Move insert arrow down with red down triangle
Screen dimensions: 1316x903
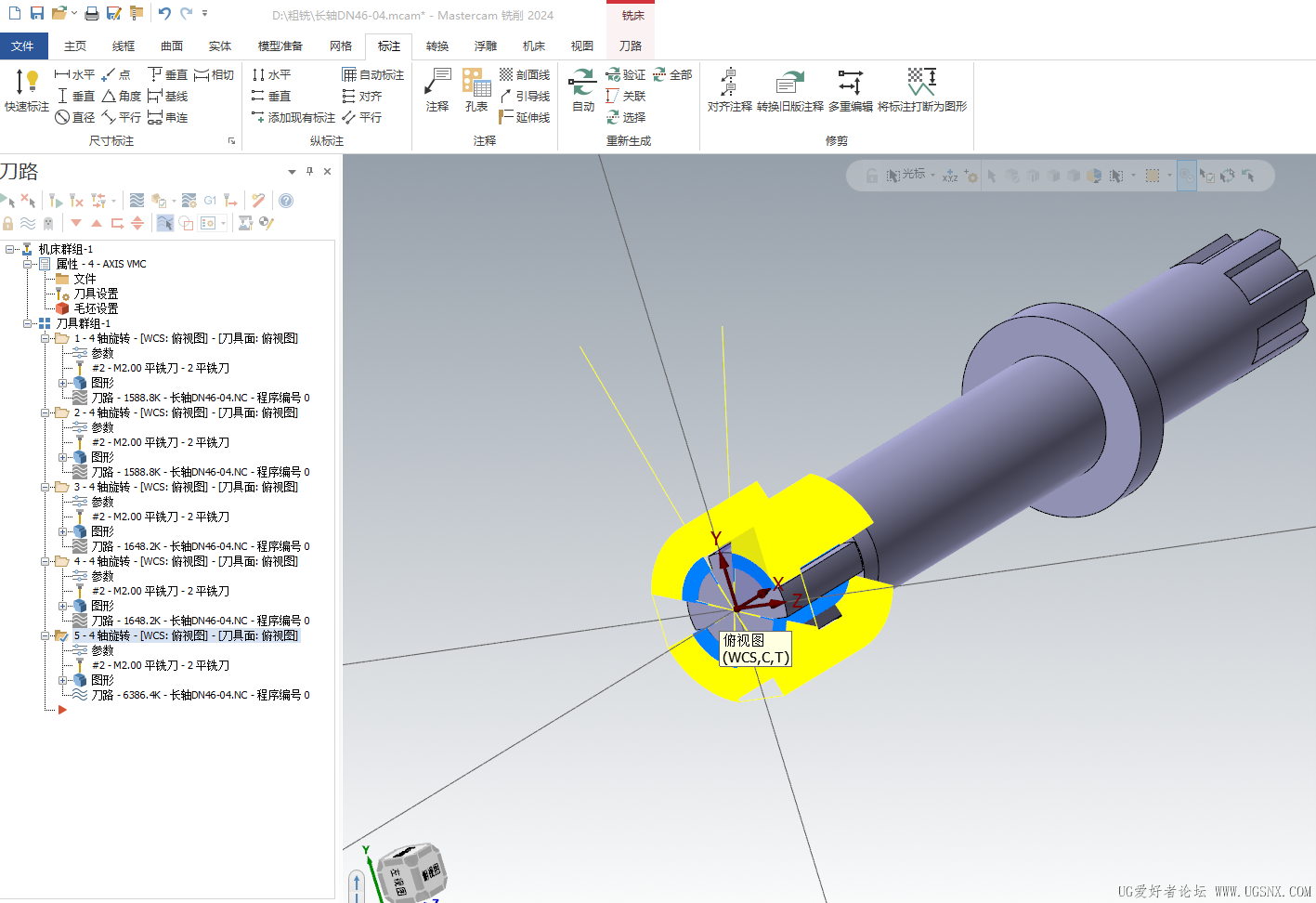[76, 223]
